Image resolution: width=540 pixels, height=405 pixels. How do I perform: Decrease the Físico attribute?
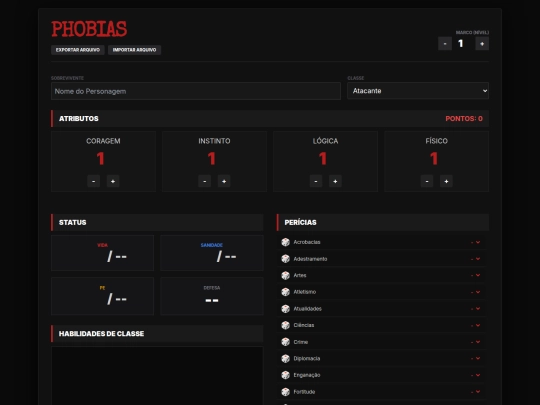pyautogui.click(x=427, y=181)
